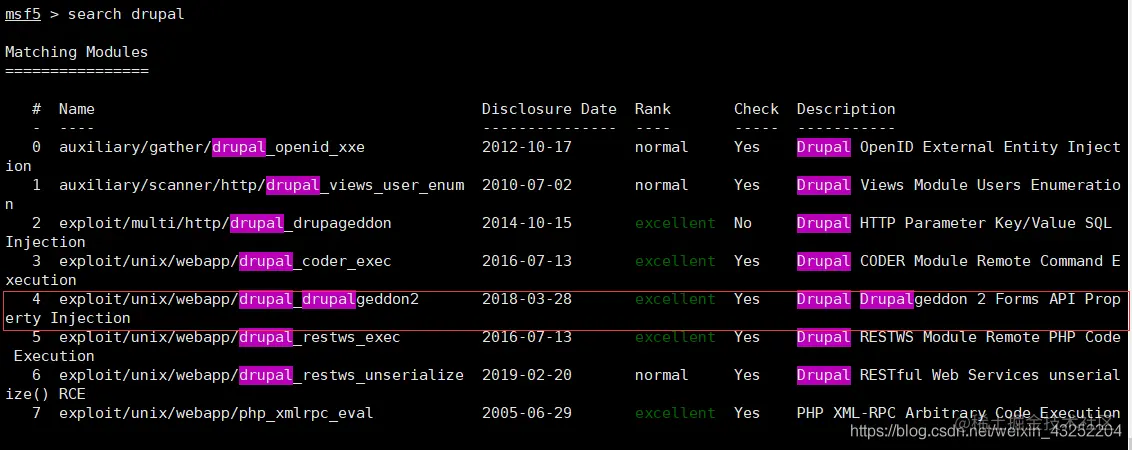This screenshot has width=1132, height=450.
Task: Click module name exploit/unix/webapp/drupal_drupalgeddon2
Action: coord(239,299)
